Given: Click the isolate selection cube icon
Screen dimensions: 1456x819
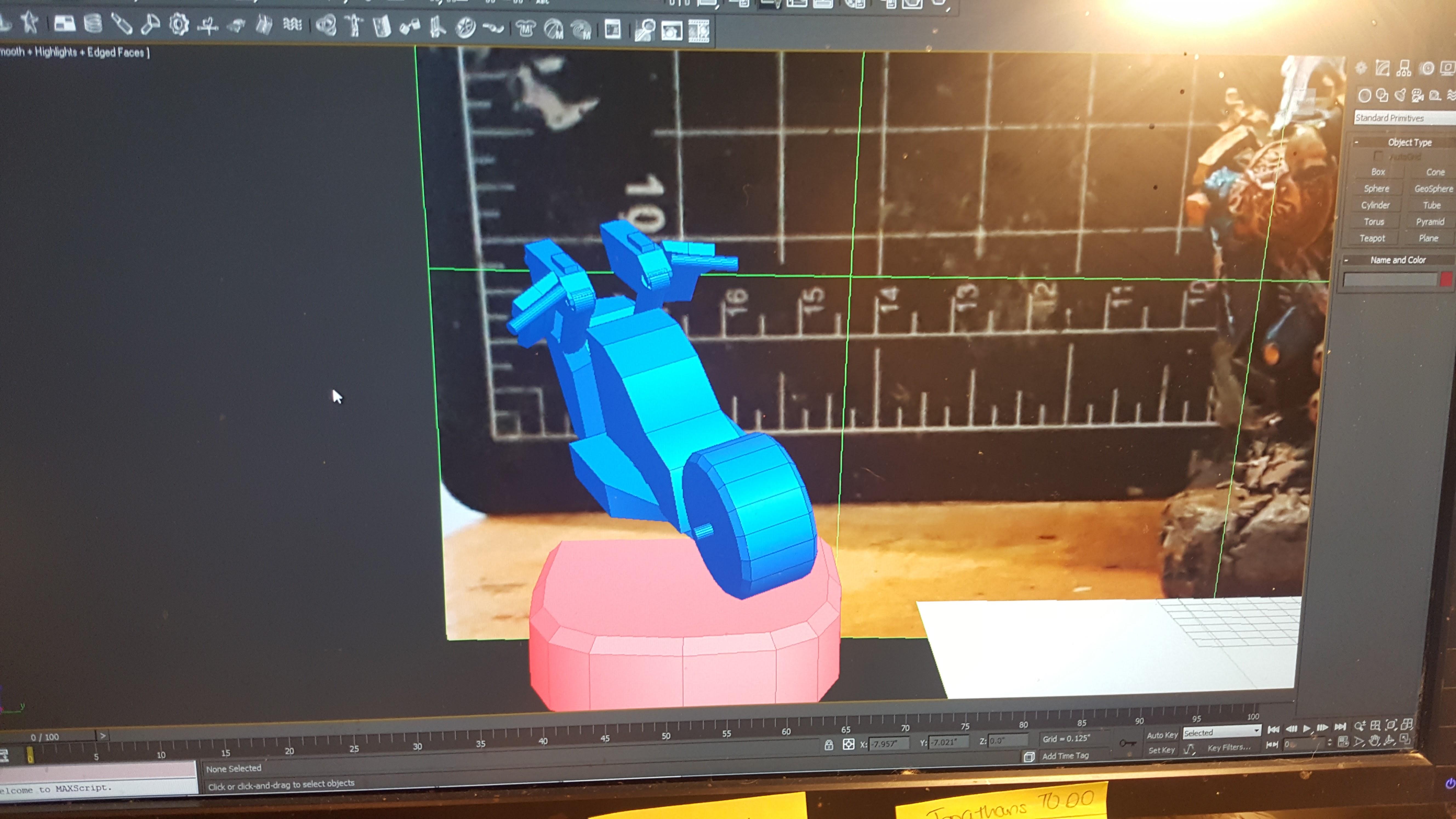Looking at the screenshot, I should [1029, 757].
